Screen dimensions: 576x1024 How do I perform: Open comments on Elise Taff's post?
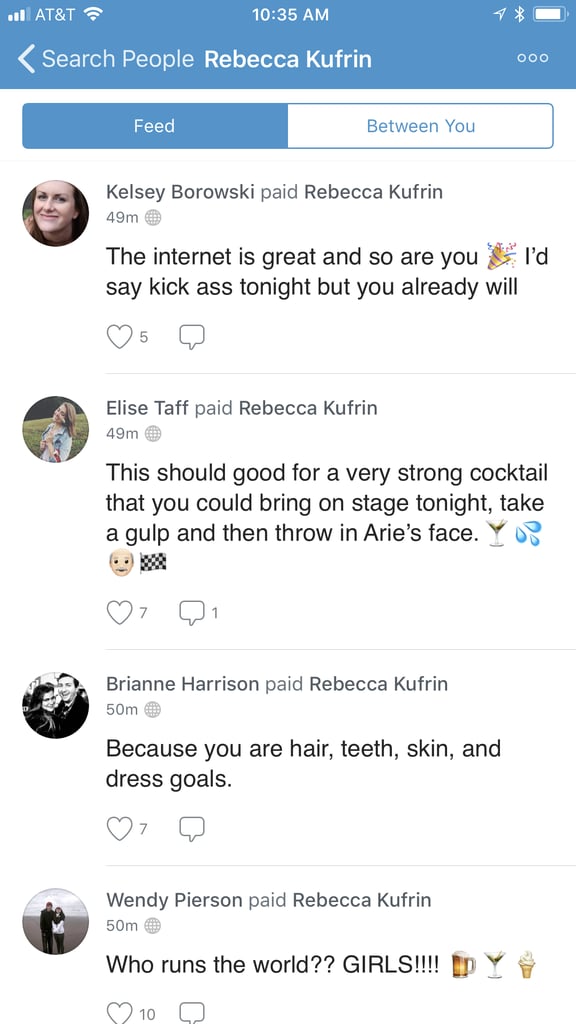192,613
